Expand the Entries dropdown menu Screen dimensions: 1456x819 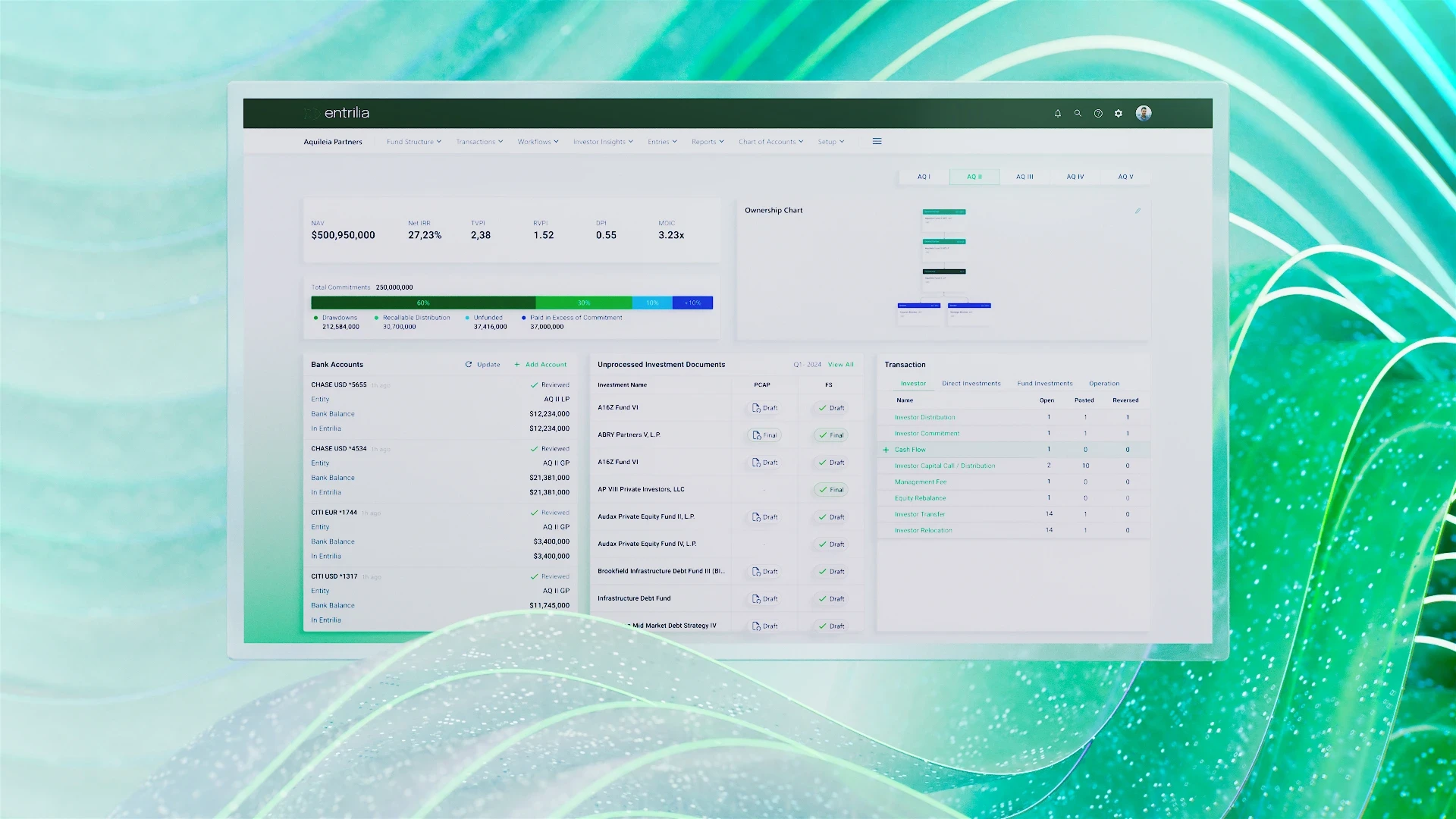coord(662,142)
